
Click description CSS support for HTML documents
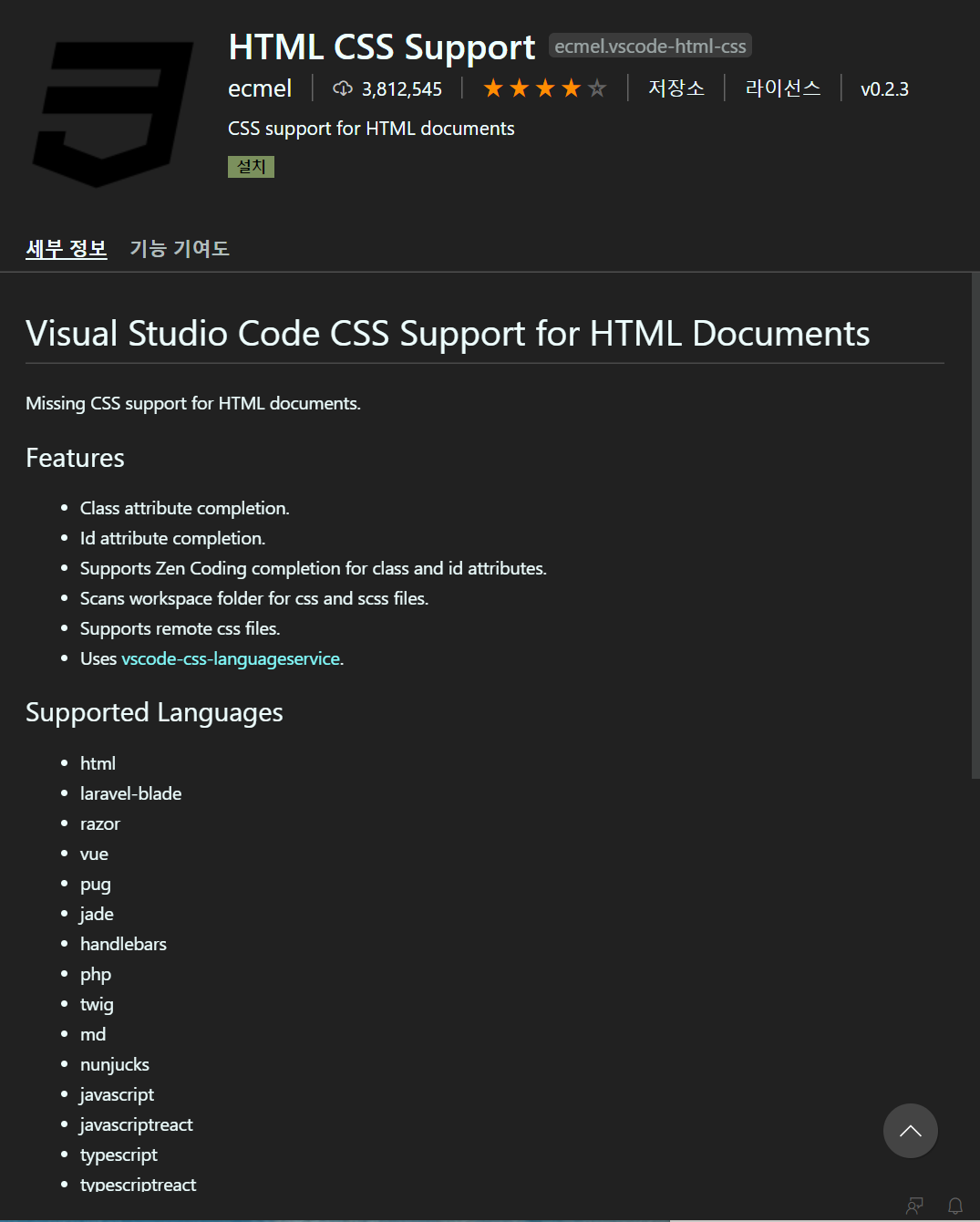371,129
